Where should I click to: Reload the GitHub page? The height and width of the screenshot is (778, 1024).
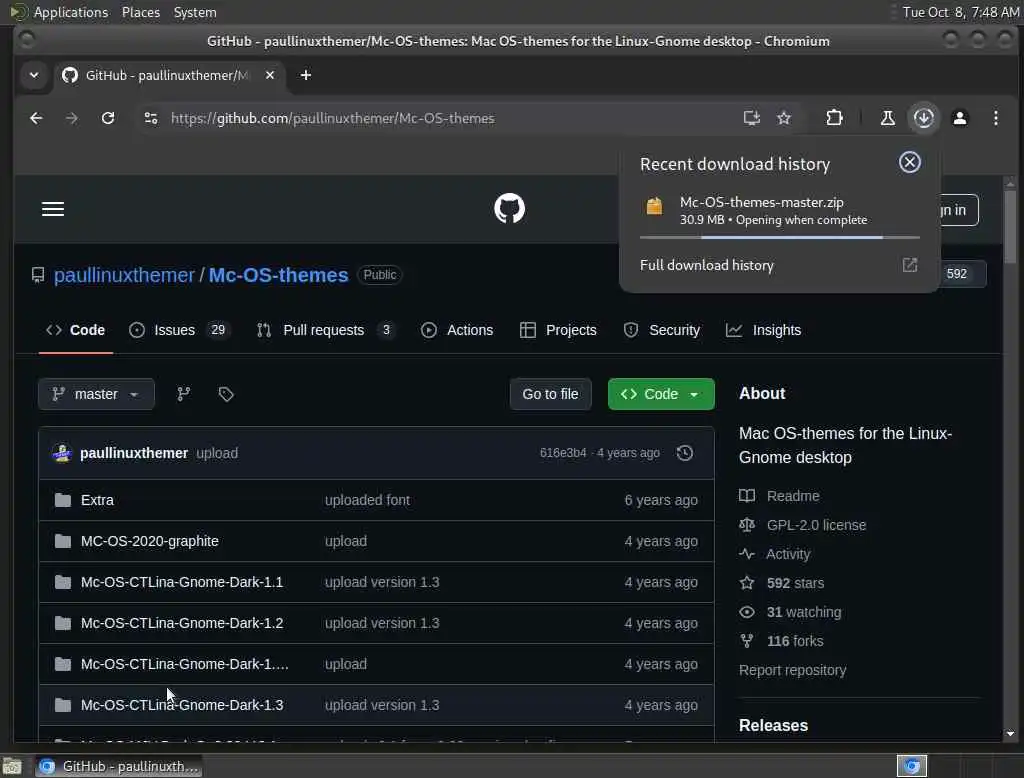coord(108,118)
